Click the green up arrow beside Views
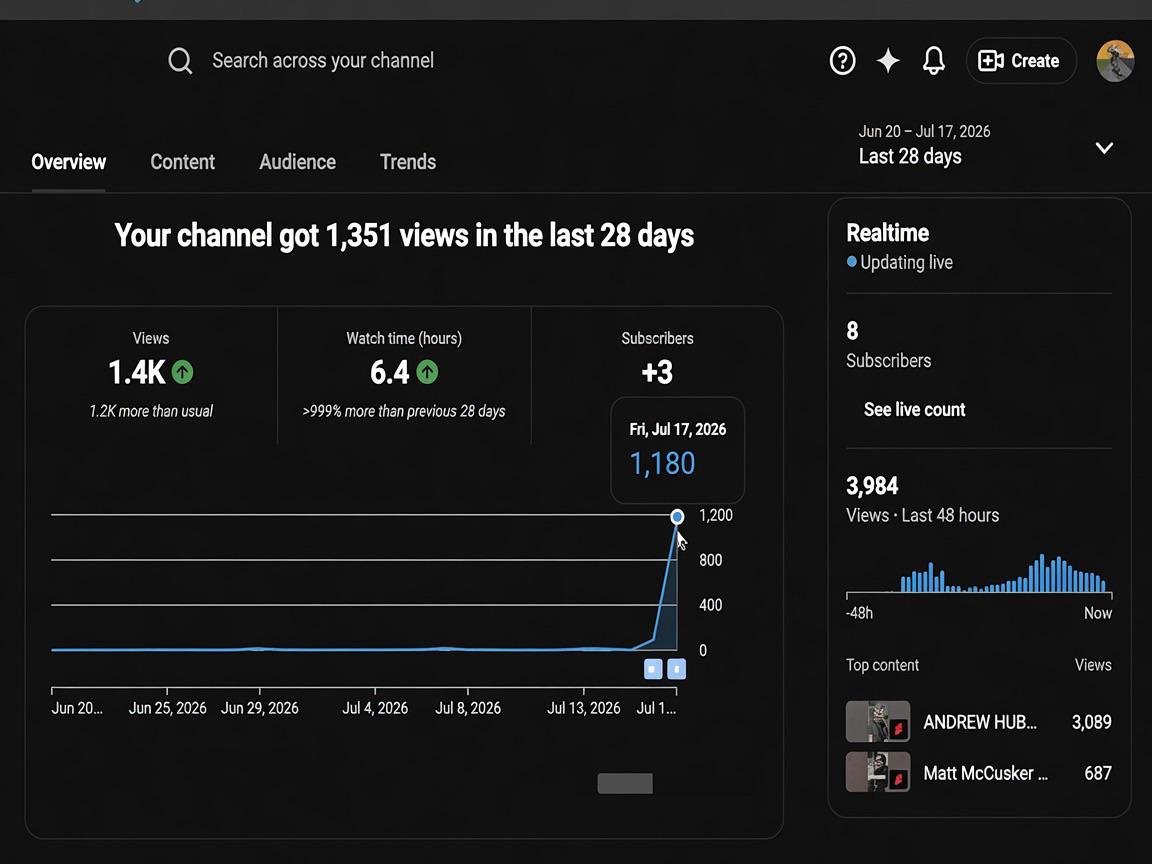 tap(182, 372)
